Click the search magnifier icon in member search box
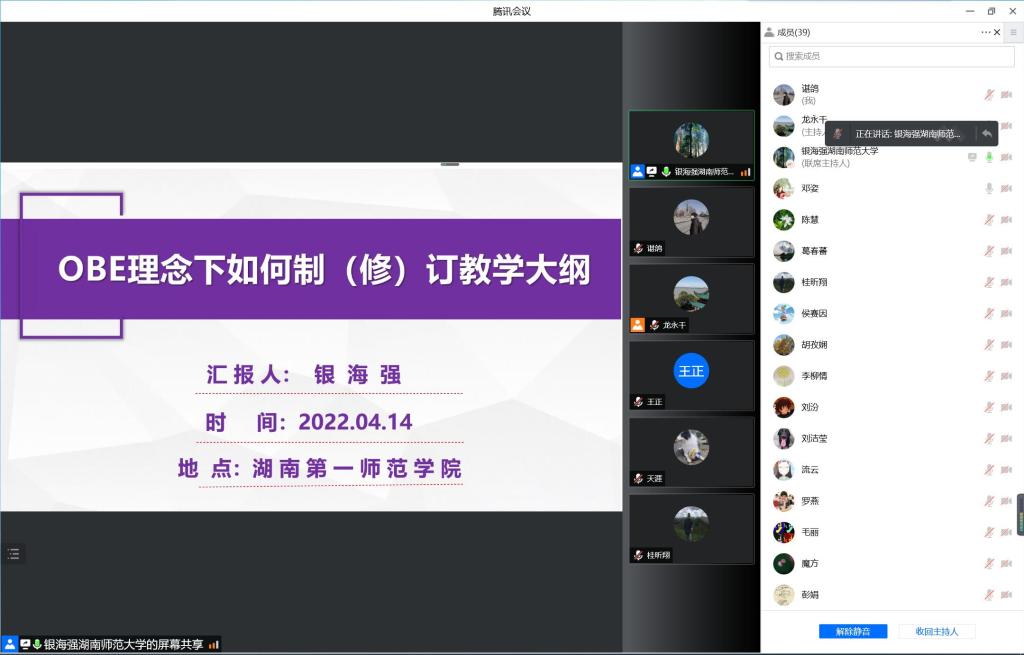Viewport: 1024px width, 655px height. point(778,55)
